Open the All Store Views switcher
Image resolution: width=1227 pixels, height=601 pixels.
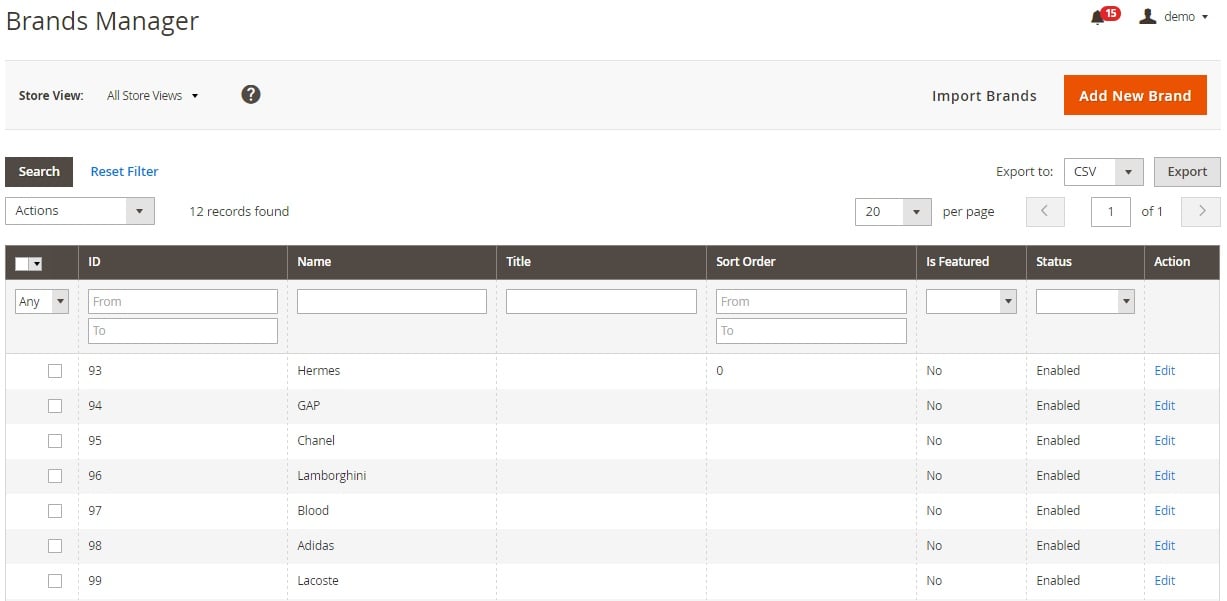point(153,96)
